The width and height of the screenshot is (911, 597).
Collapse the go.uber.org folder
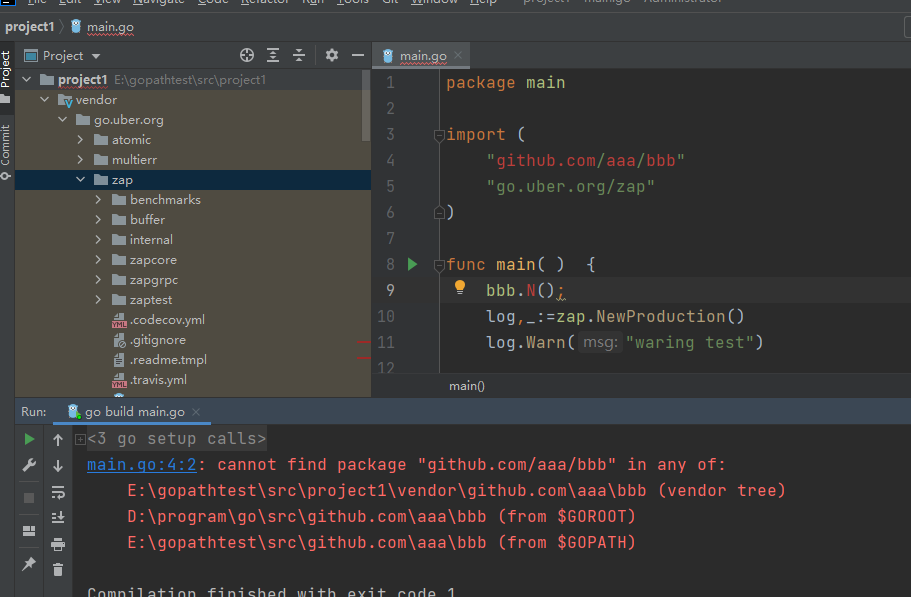pos(63,120)
